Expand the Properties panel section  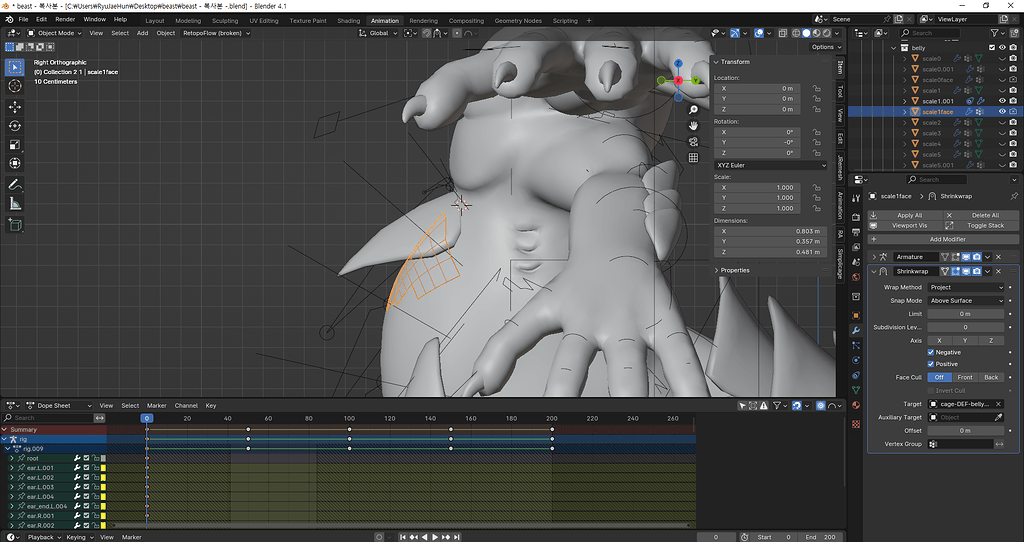733,270
